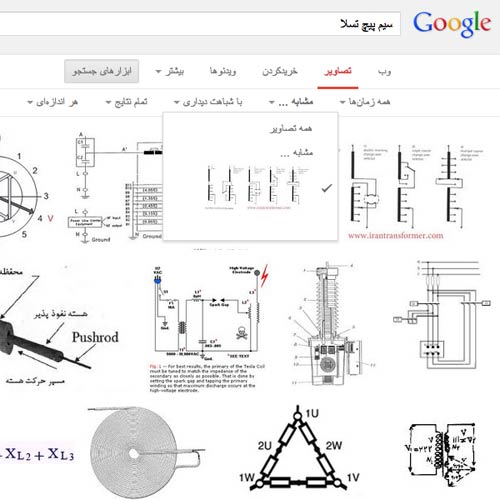This screenshot has height=500, width=500.
Task: Open the capacitor and ground circuit diagram image
Action: click(x=115, y=187)
